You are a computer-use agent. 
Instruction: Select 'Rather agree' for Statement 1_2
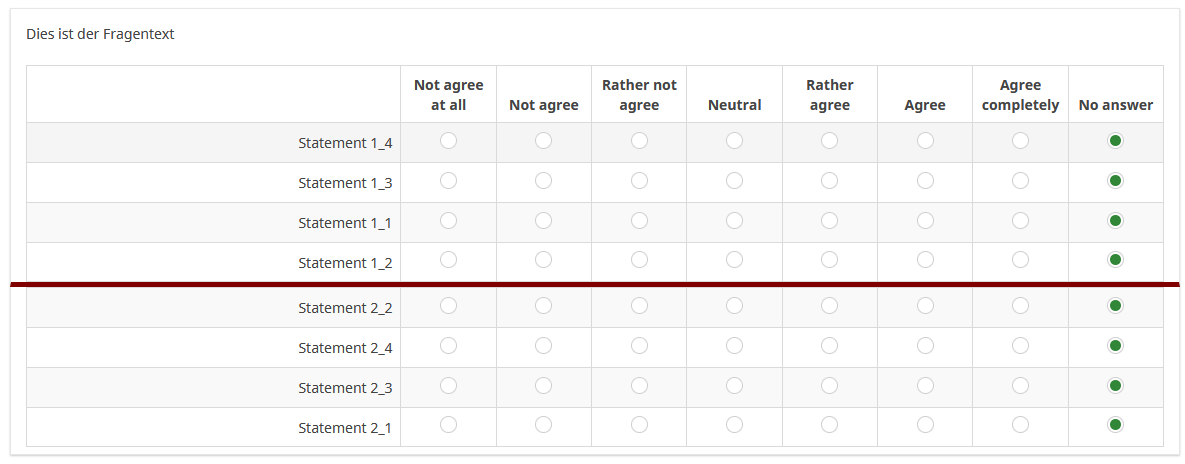click(829, 260)
